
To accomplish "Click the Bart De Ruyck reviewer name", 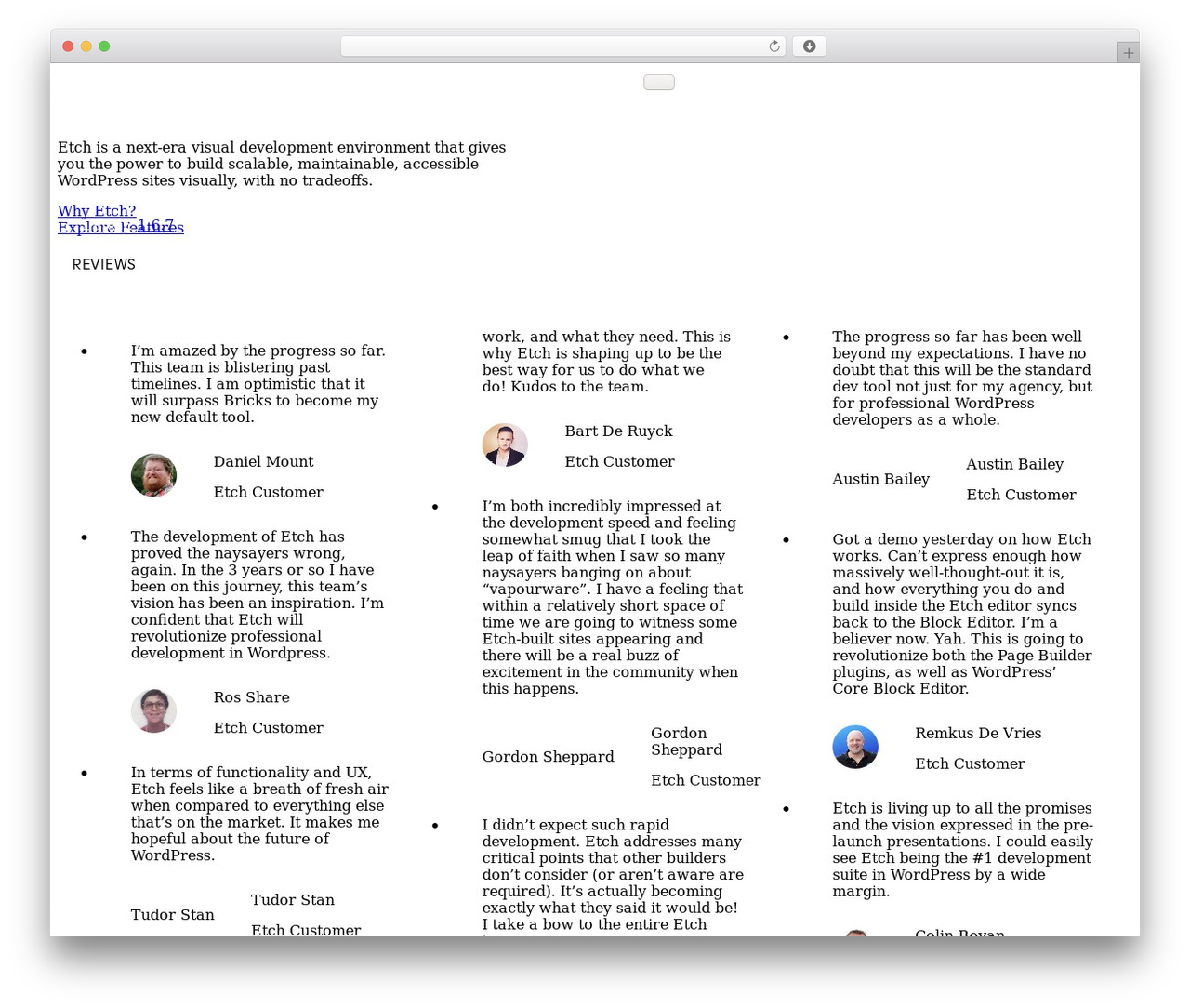I will pos(618,431).
